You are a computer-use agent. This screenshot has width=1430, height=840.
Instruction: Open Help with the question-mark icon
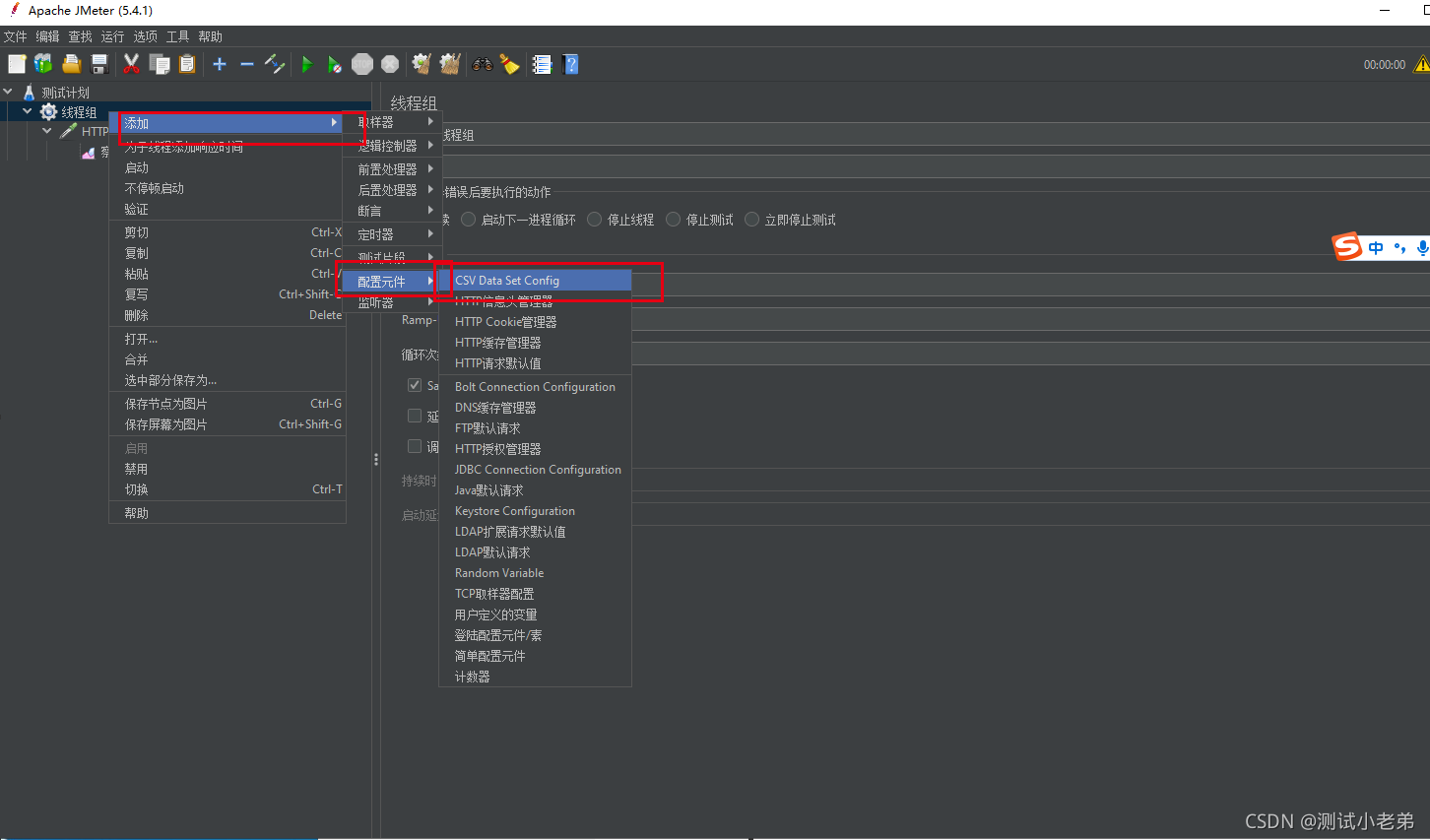pos(570,64)
